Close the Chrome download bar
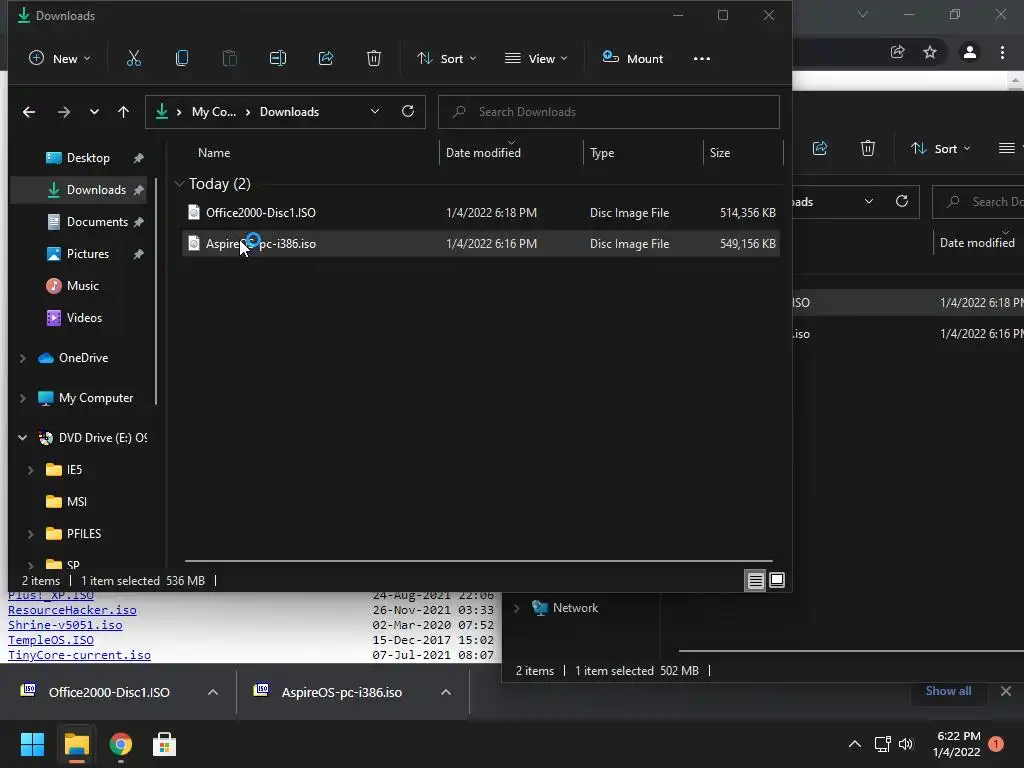 (1006, 691)
